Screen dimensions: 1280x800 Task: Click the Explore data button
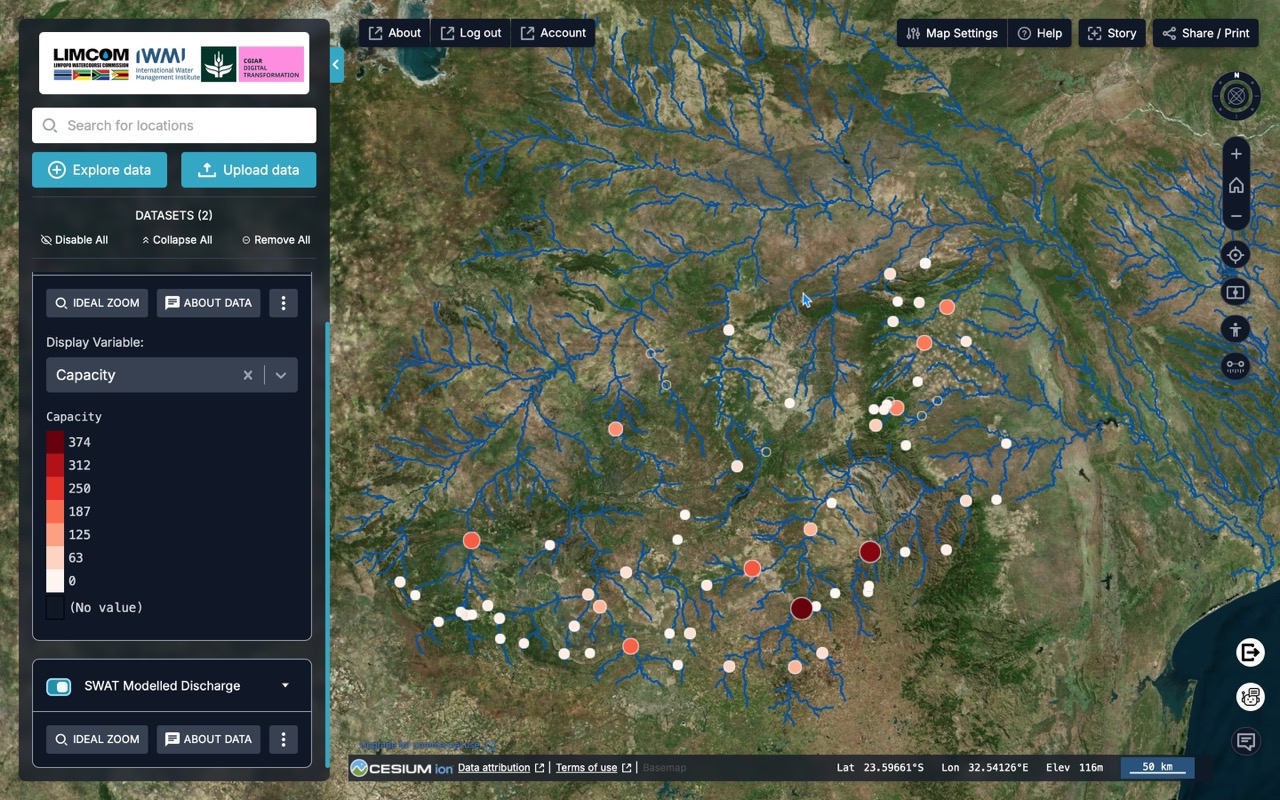tap(99, 170)
